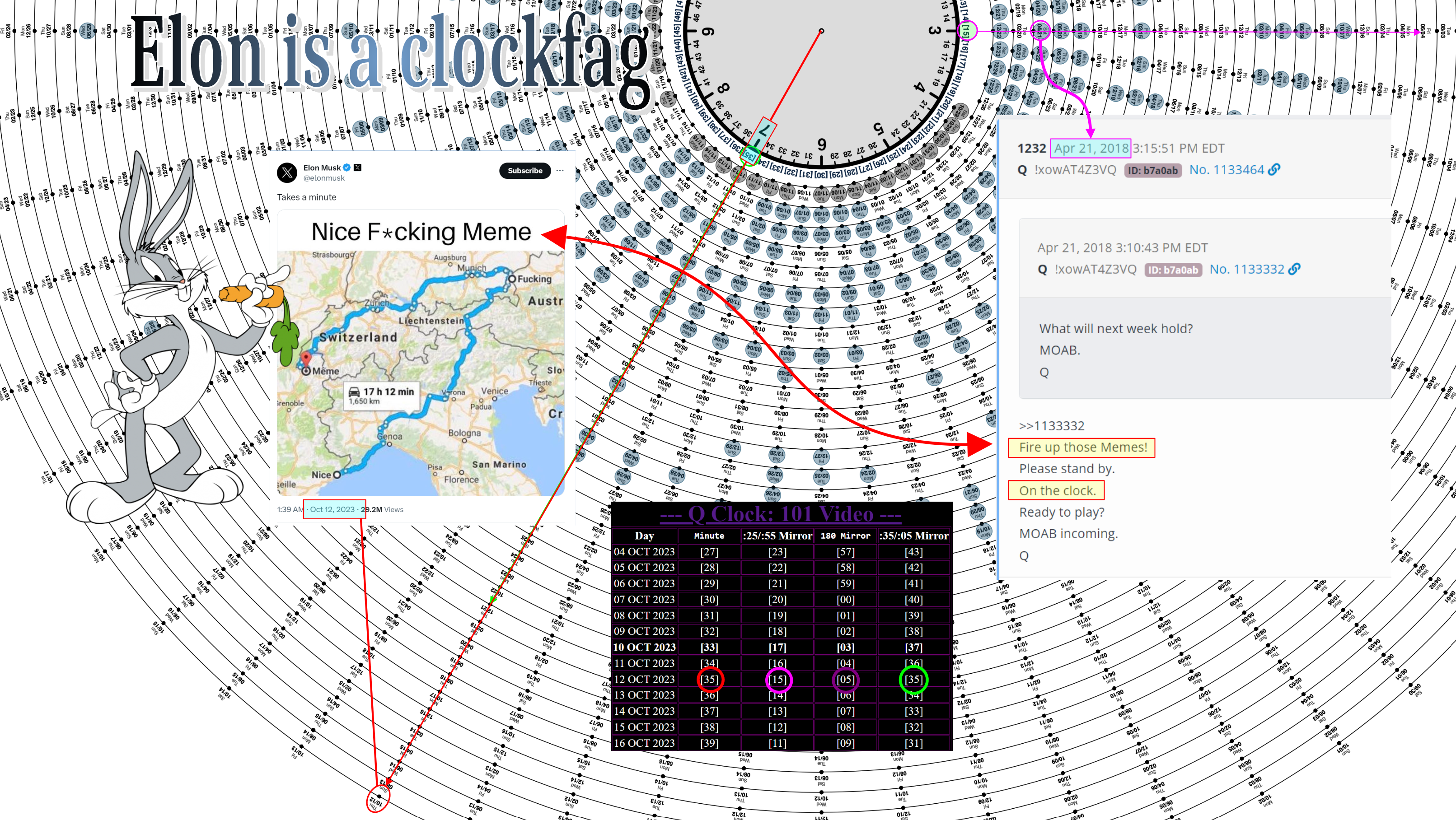Screen dimensions: 1456x820
Task: Click the car icon in the route info box
Action: [354, 391]
